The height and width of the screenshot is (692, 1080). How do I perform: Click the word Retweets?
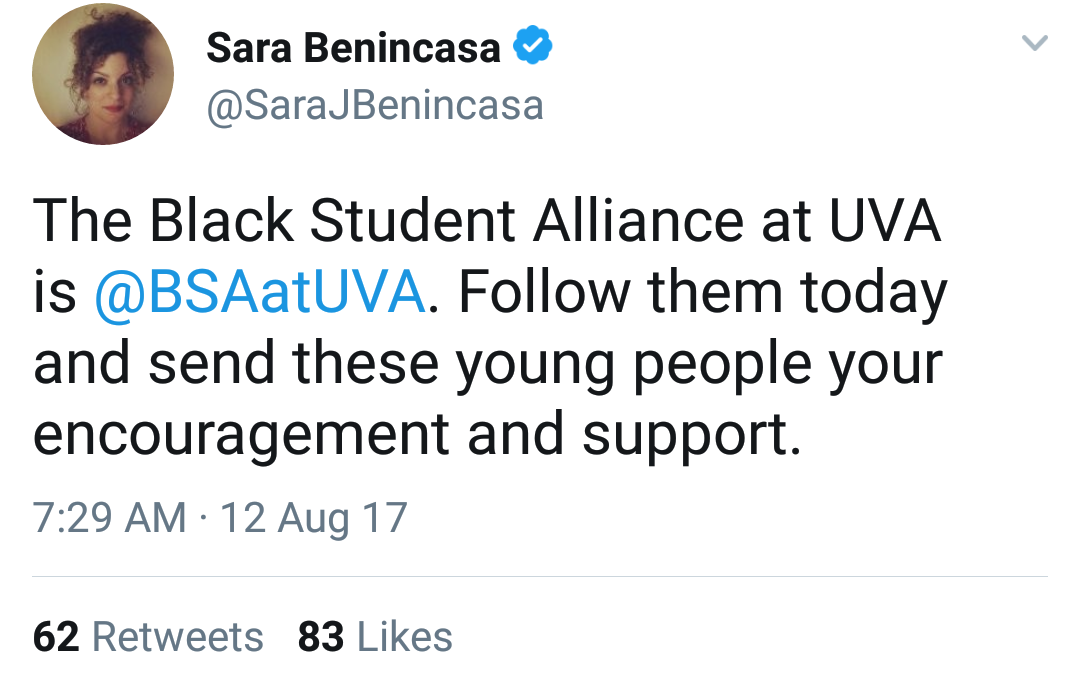pyautogui.click(x=178, y=637)
